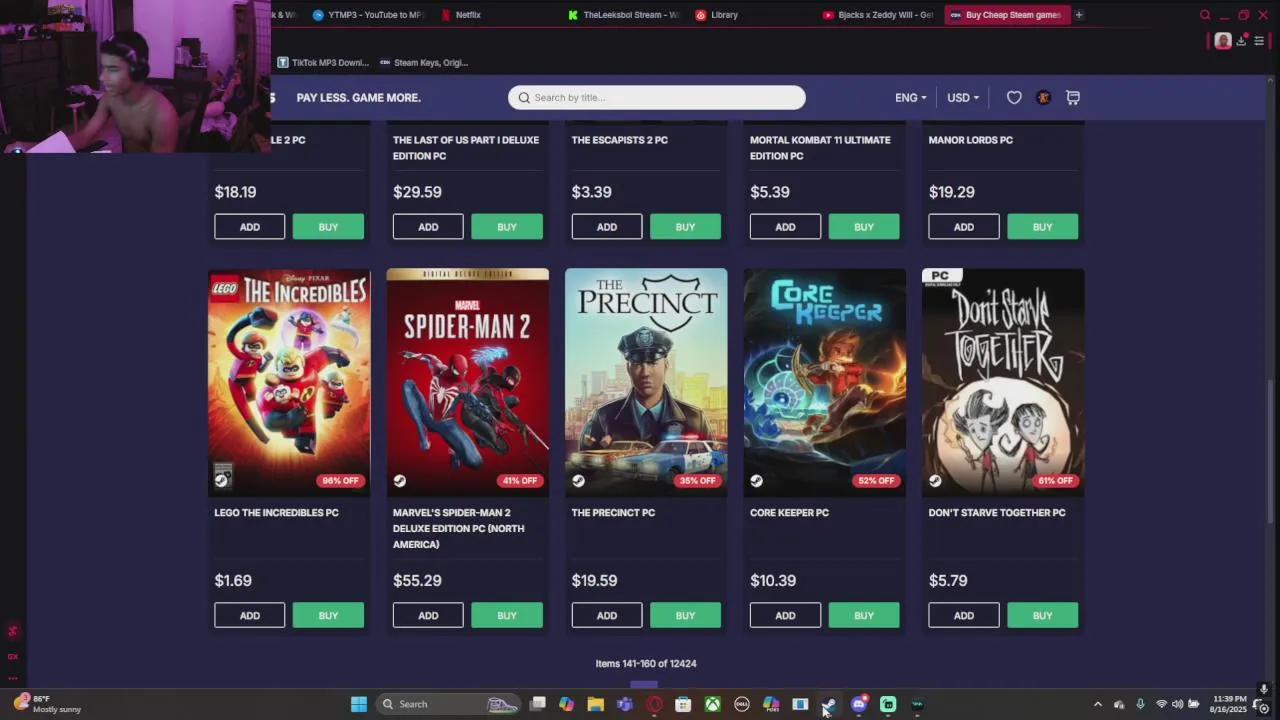Viewport: 1280px width, 720px height.
Task: Open Dell app from taskbar
Action: [x=742, y=704]
